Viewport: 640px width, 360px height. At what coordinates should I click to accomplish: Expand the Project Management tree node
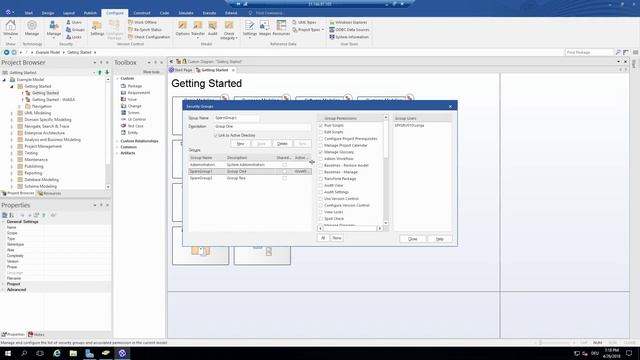click(x=12, y=146)
